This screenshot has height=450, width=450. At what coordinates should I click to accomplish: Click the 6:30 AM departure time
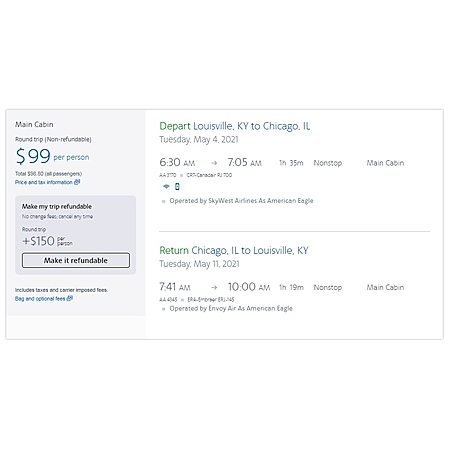click(x=177, y=163)
